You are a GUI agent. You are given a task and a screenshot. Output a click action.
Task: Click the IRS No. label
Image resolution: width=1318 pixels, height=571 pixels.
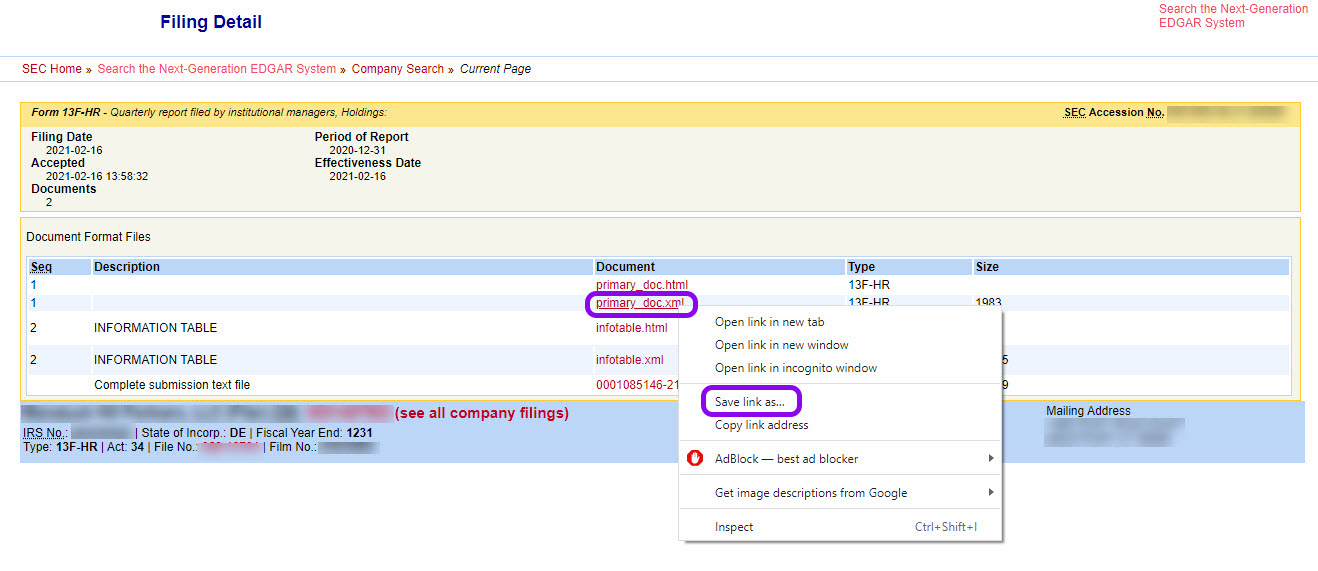coord(46,433)
